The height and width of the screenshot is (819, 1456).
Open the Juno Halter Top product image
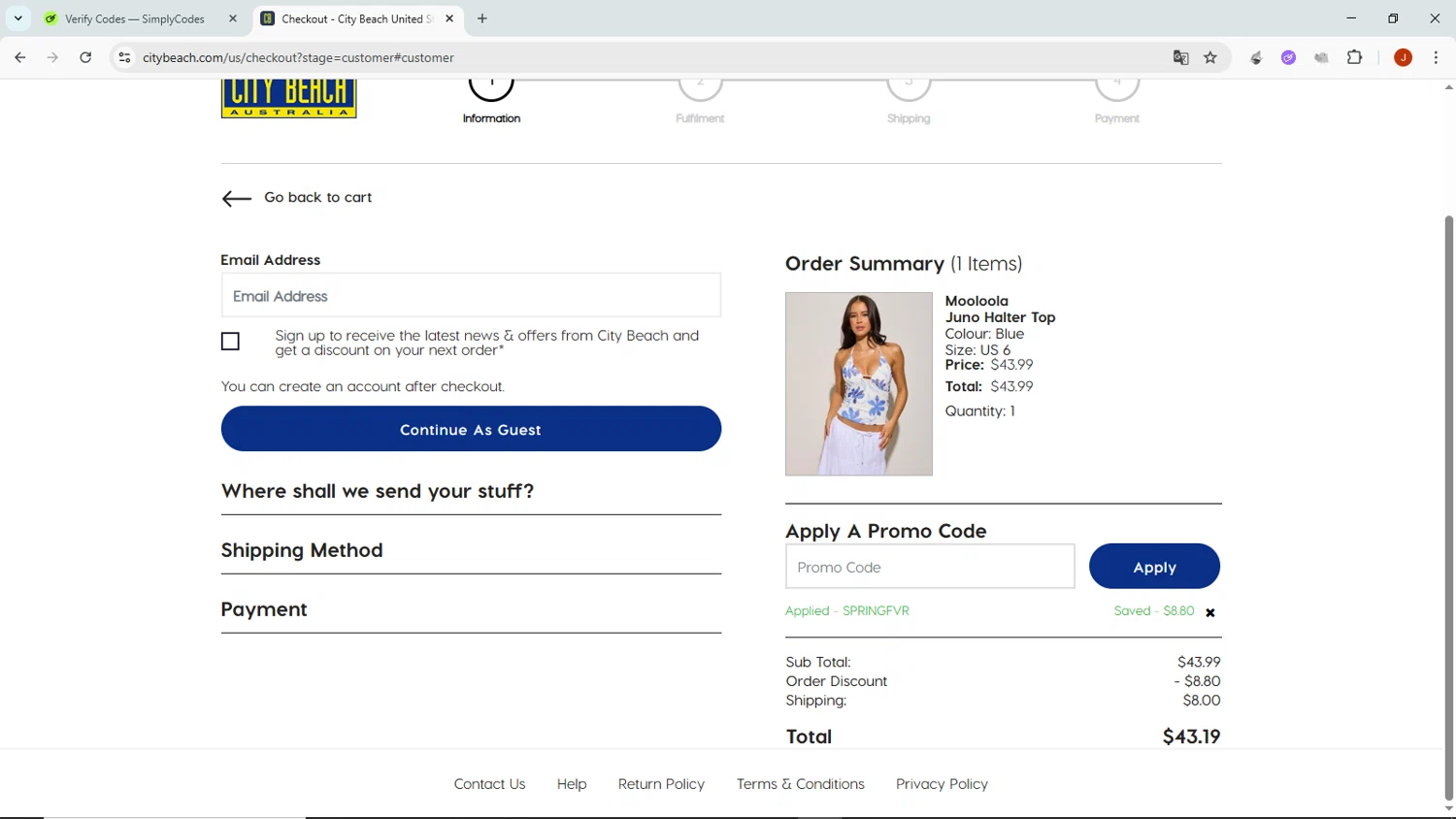click(x=859, y=384)
